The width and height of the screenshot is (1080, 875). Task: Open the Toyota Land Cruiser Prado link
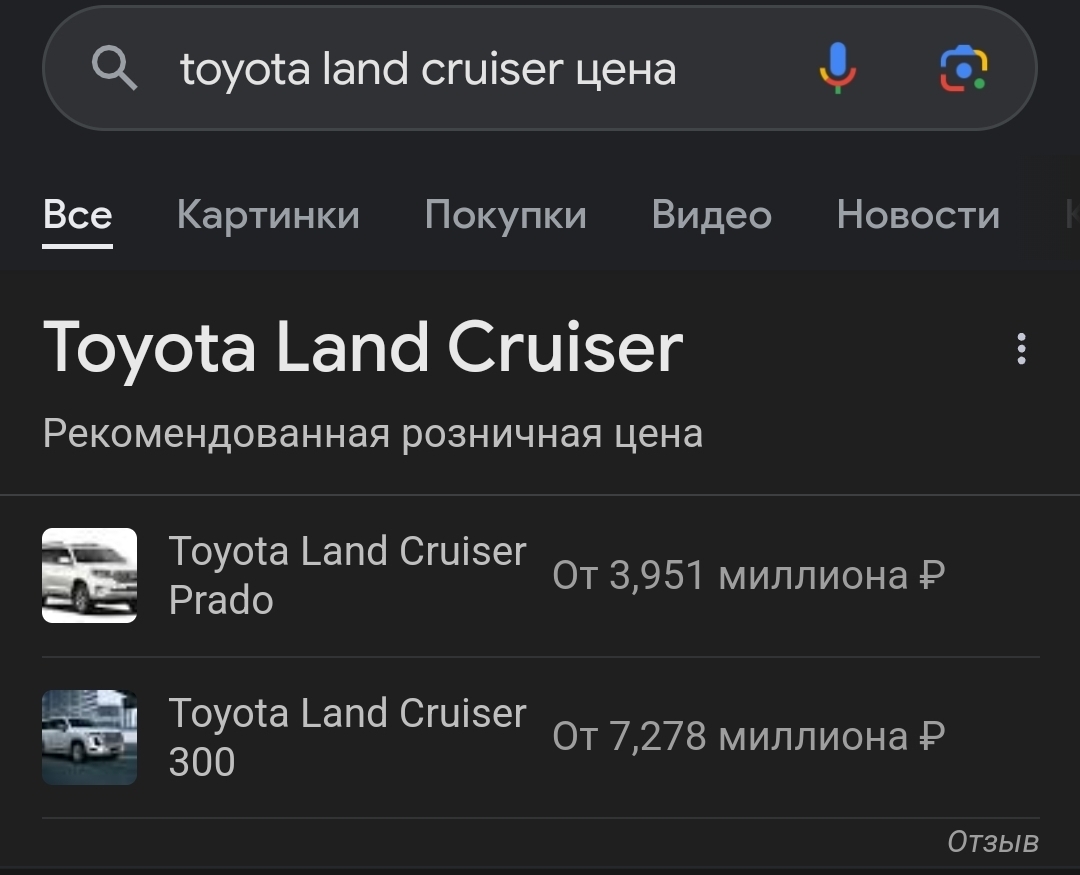tap(346, 575)
